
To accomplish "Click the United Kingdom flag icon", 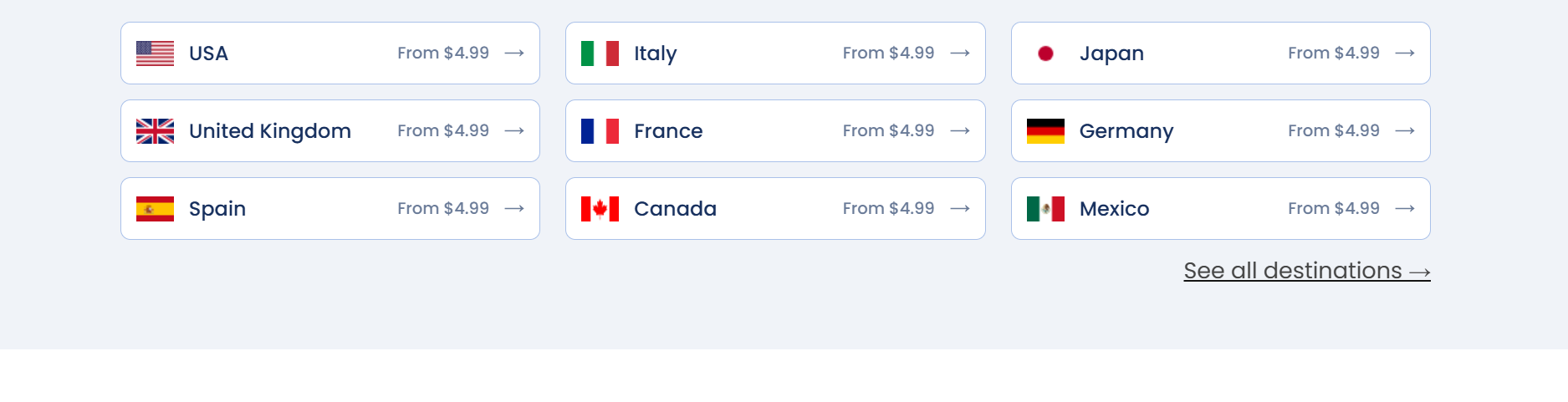I will [155, 131].
